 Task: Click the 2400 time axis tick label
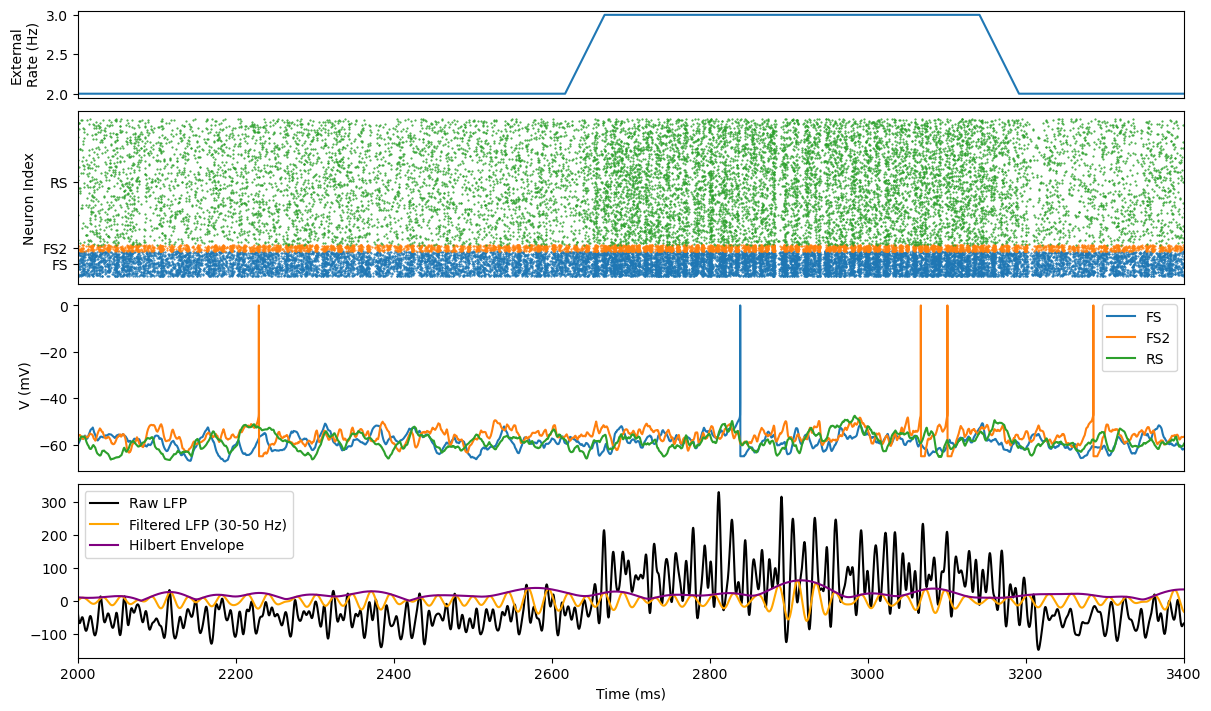click(x=394, y=674)
